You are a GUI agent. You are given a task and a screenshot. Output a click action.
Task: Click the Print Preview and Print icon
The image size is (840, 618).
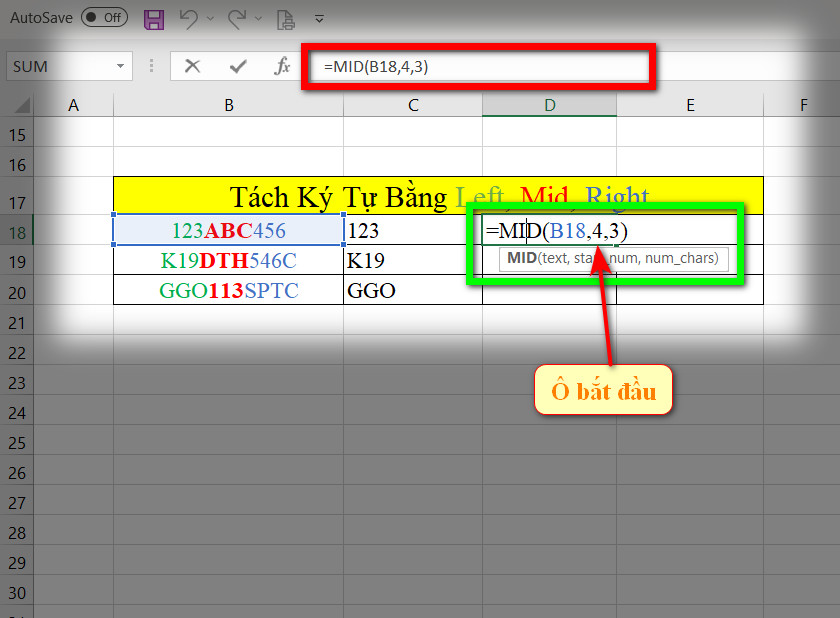coord(286,20)
